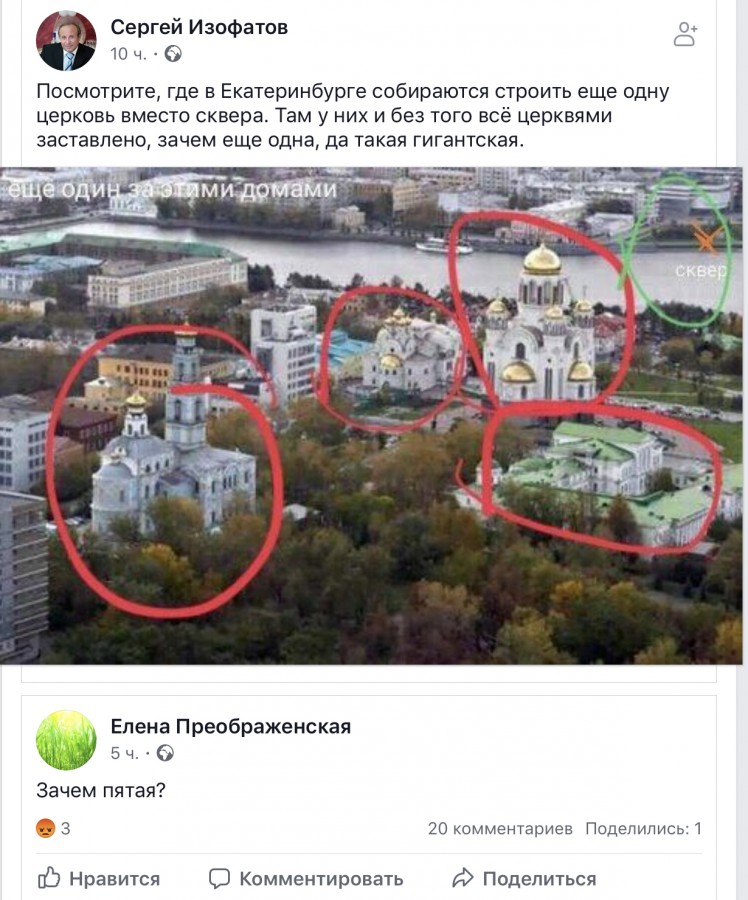Click the Нравится like button label
The height and width of the screenshot is (900, 748).
(x=114, y=879)
